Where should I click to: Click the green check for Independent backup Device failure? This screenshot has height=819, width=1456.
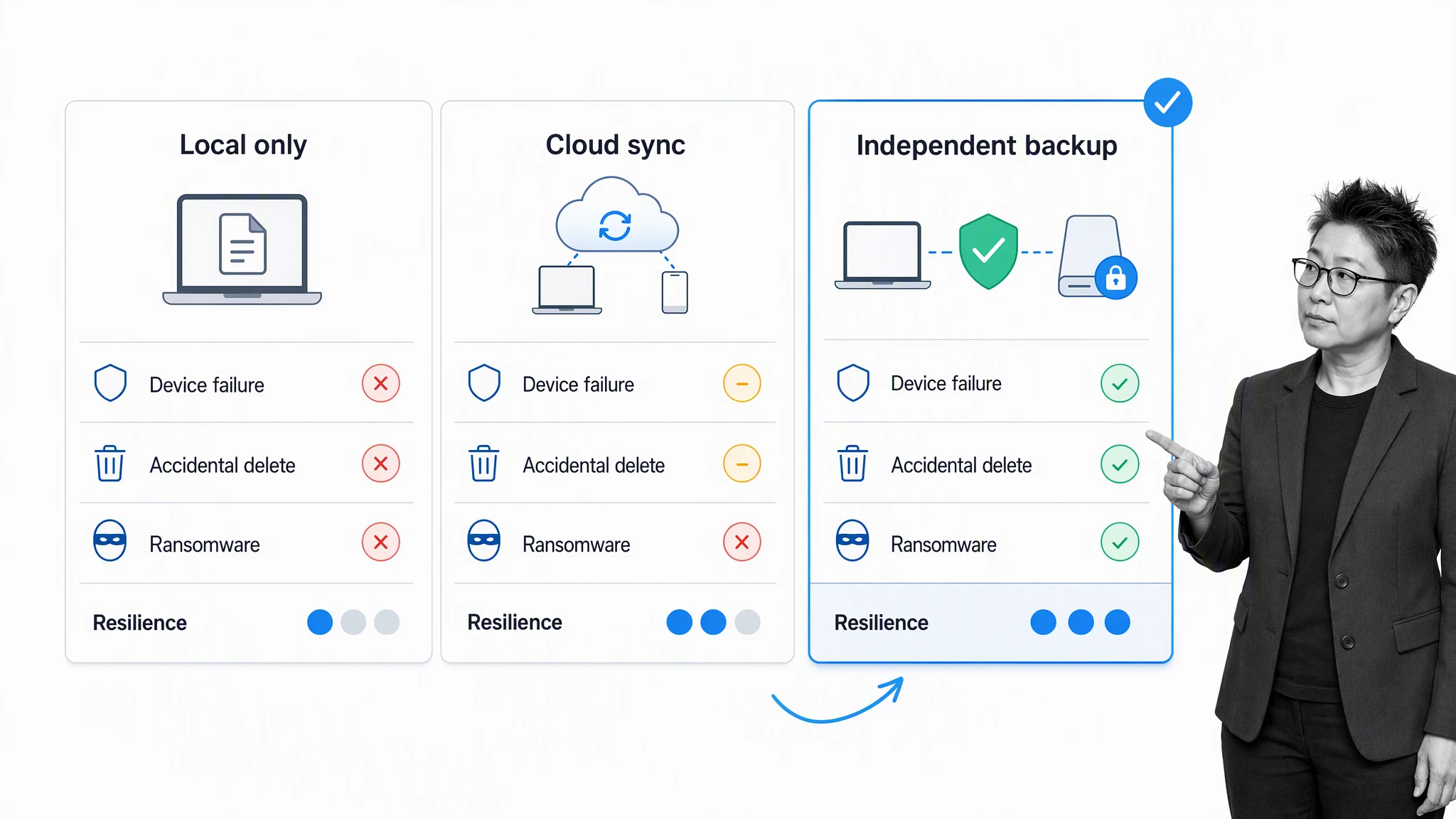1120,383
